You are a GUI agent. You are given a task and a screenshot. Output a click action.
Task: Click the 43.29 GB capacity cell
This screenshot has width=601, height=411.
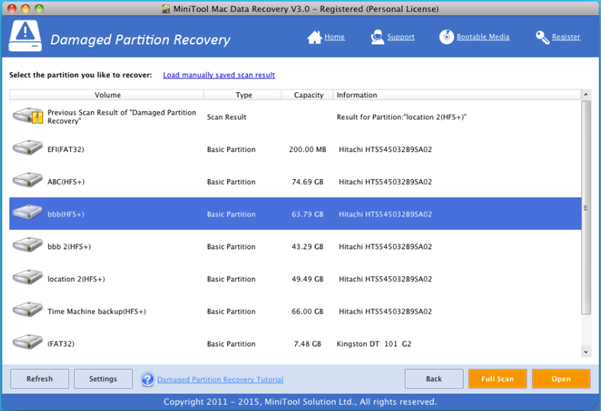point(307,247)
